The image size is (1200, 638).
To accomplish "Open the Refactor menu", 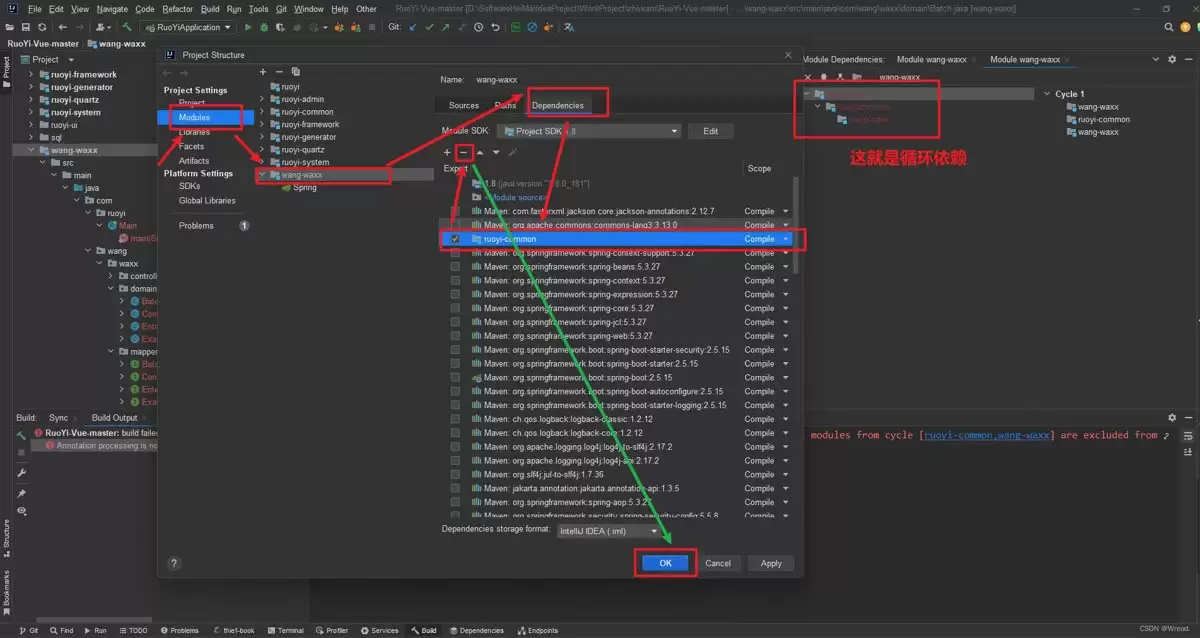I will (177, 9).
